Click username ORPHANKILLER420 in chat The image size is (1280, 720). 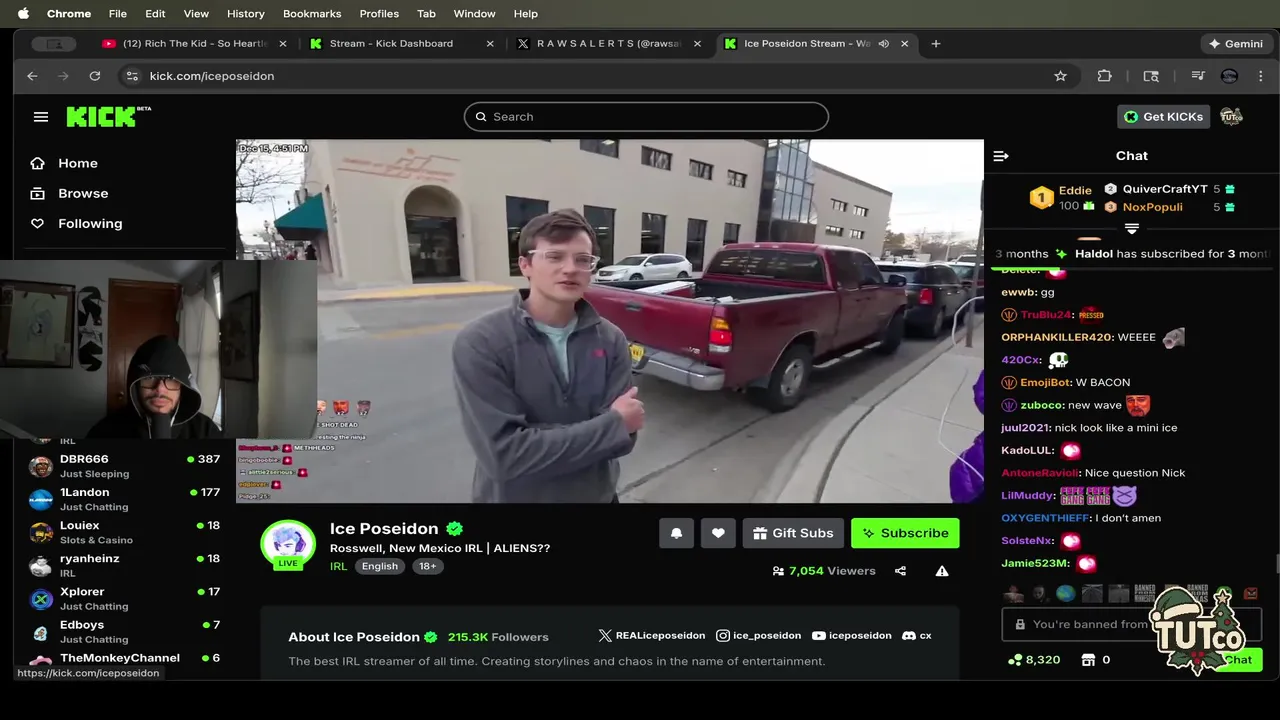[x=1055, y=338]
